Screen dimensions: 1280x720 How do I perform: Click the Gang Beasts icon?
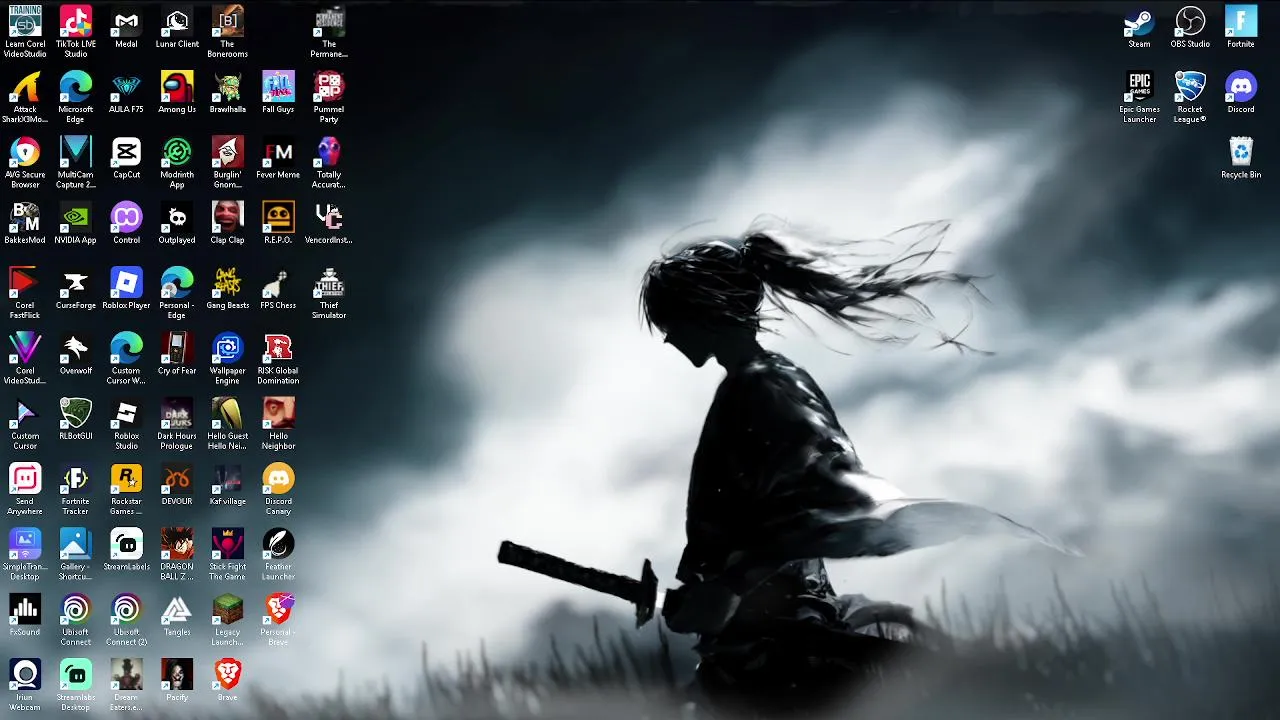click(x=228, y=289)
